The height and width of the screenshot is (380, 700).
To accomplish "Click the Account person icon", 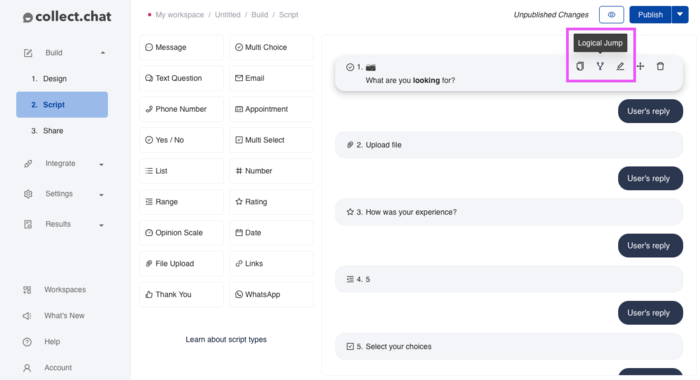I will (27, 368).
